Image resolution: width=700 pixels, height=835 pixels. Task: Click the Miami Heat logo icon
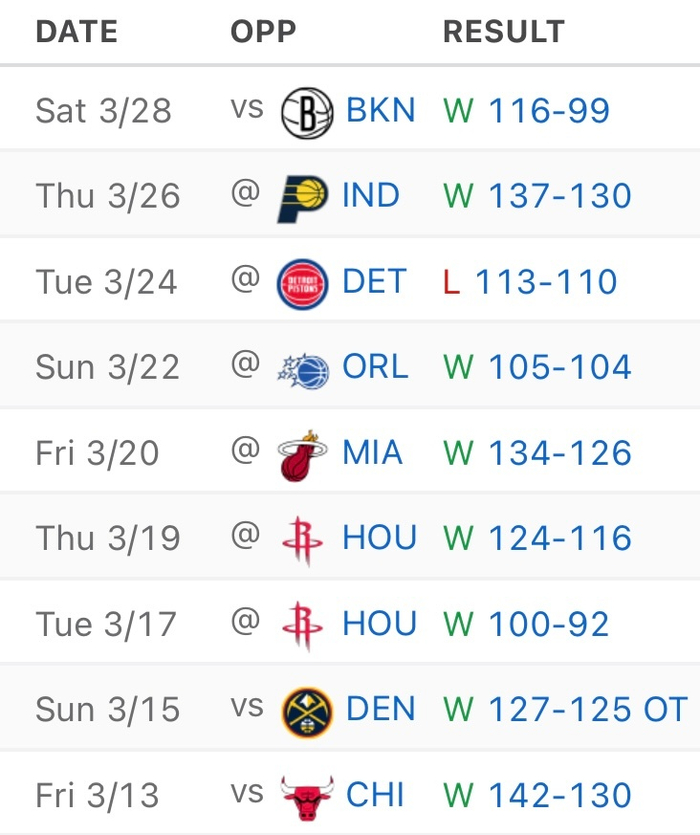pos(302,454)
